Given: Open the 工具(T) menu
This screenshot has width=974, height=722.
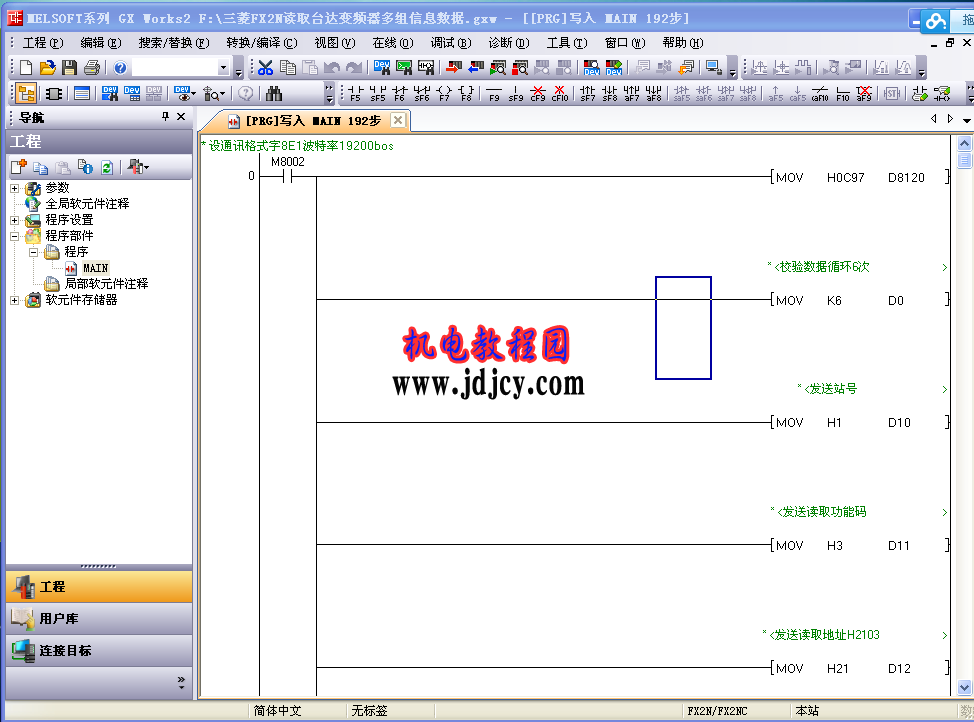Looking at the screenshot, I should 567,43.
